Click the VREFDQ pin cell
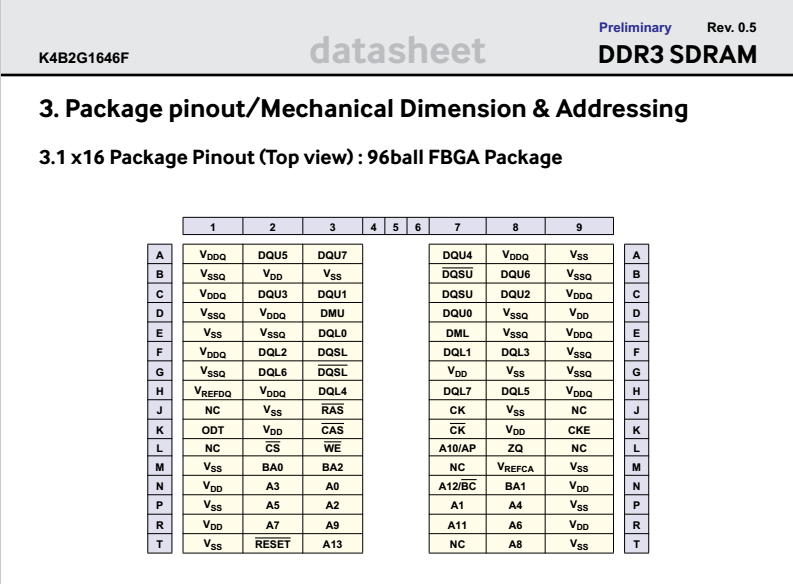 [x=212, y=390]
